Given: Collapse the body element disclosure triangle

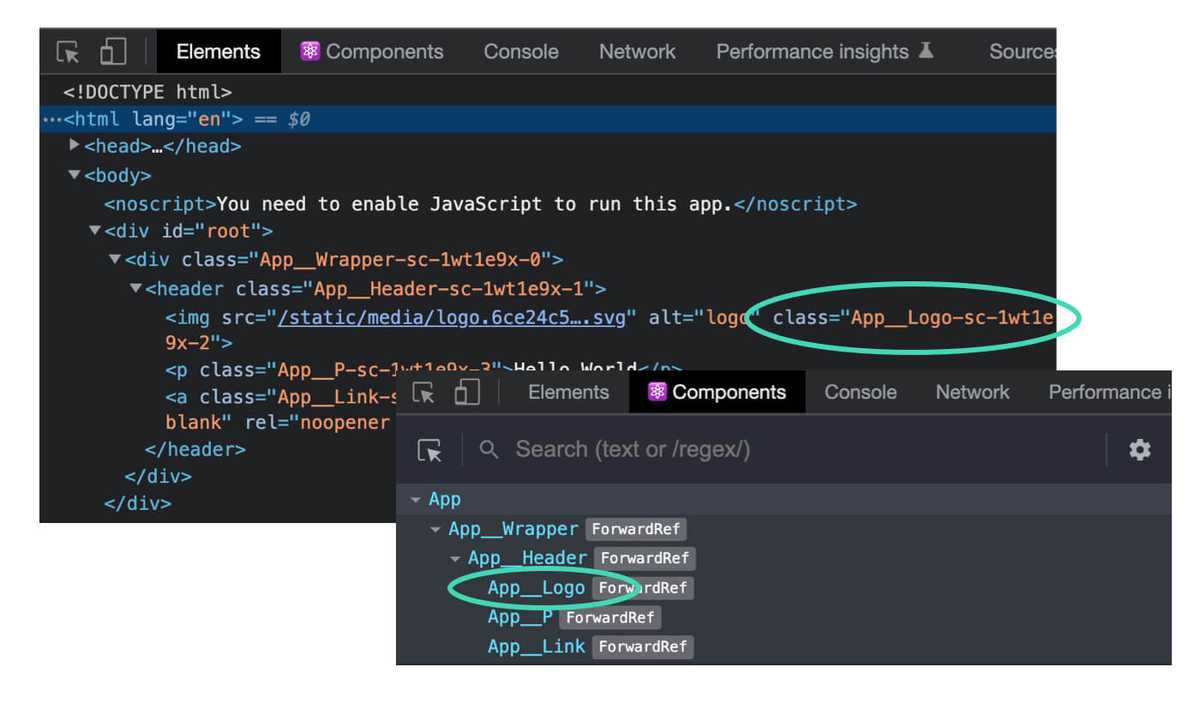Looking at the screenshot, I should tap(74, 174).
